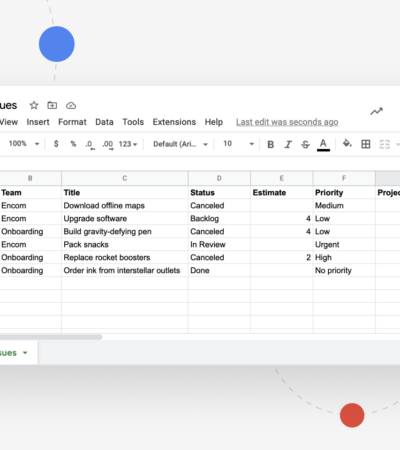
Task: Click the move to folder icon
Action: [52, 106]
